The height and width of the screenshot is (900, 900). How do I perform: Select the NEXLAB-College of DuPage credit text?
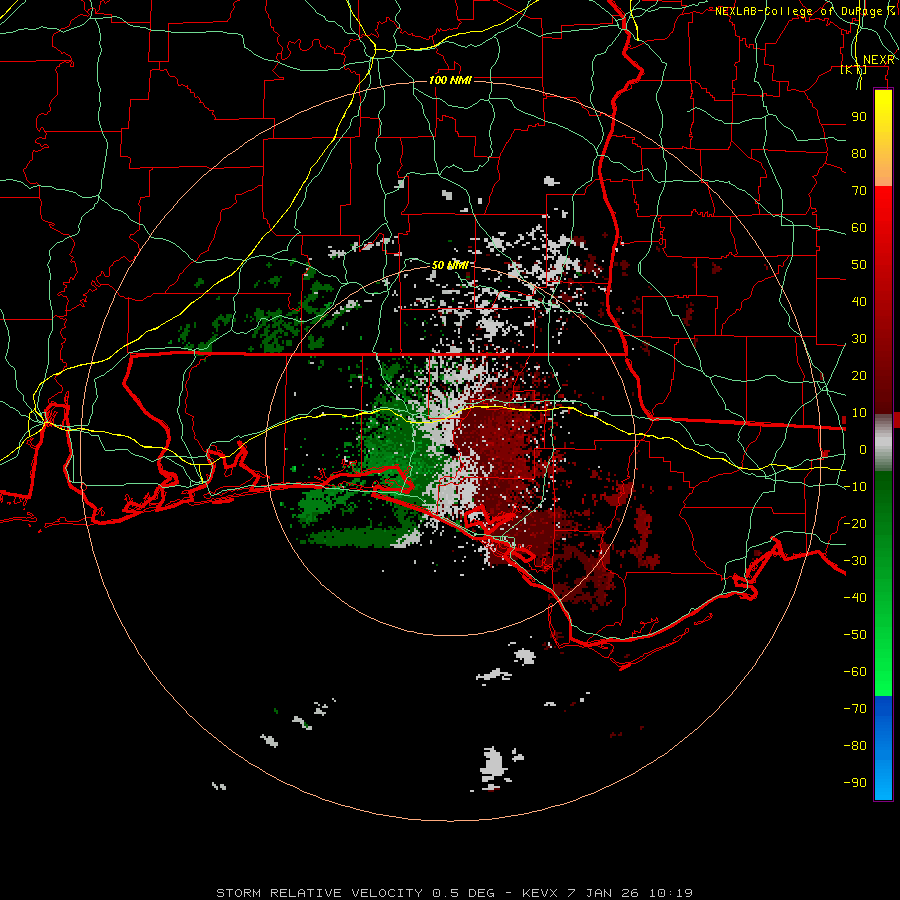805,11
